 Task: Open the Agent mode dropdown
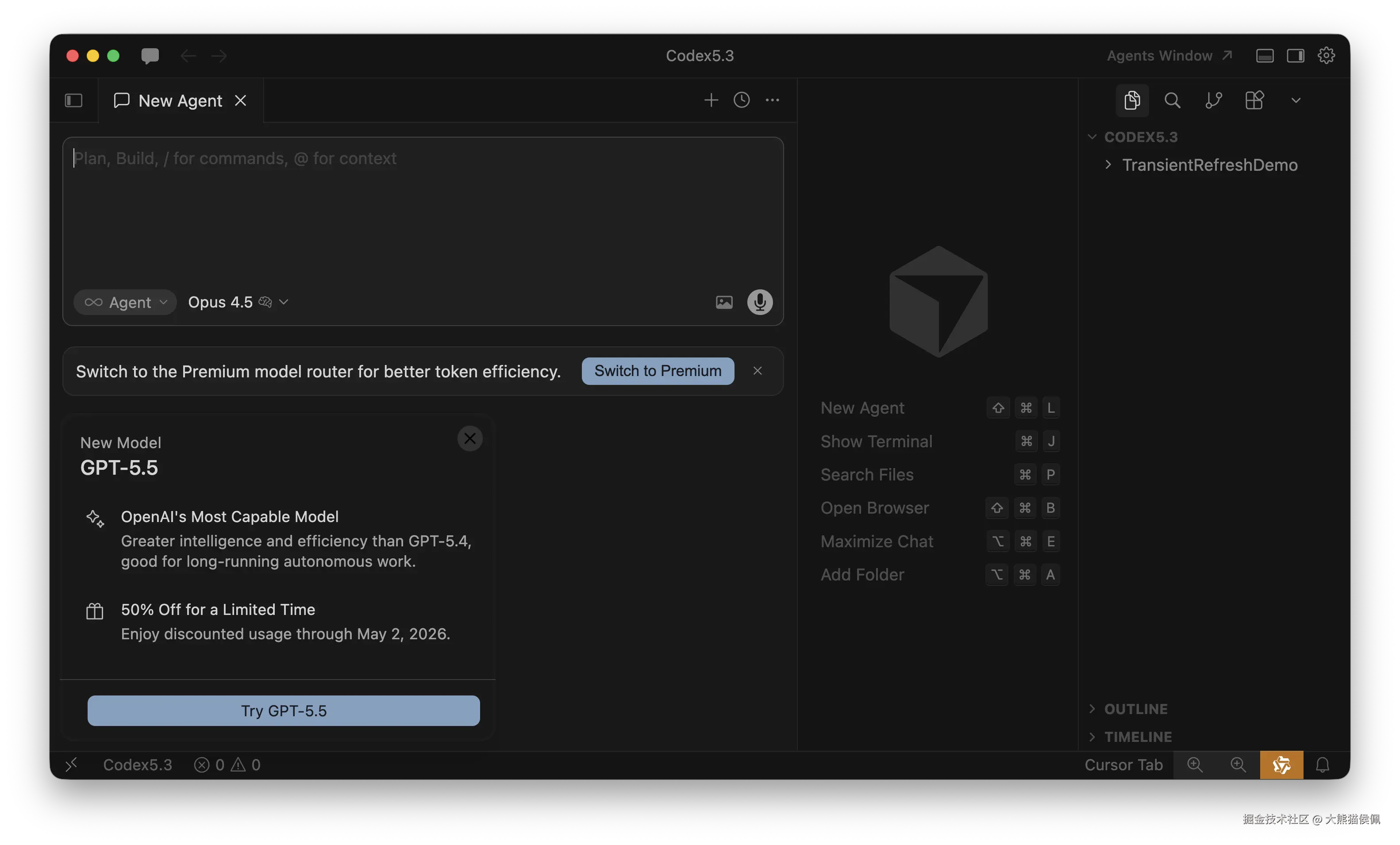pyautogui.click(x=125, y=302)
